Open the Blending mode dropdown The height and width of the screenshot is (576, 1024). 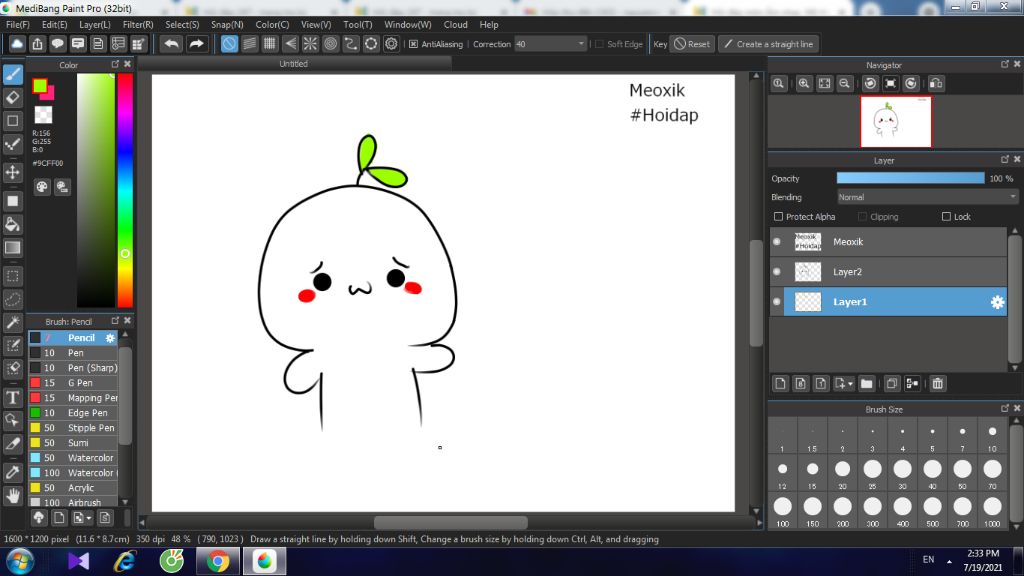coord(927,197)
